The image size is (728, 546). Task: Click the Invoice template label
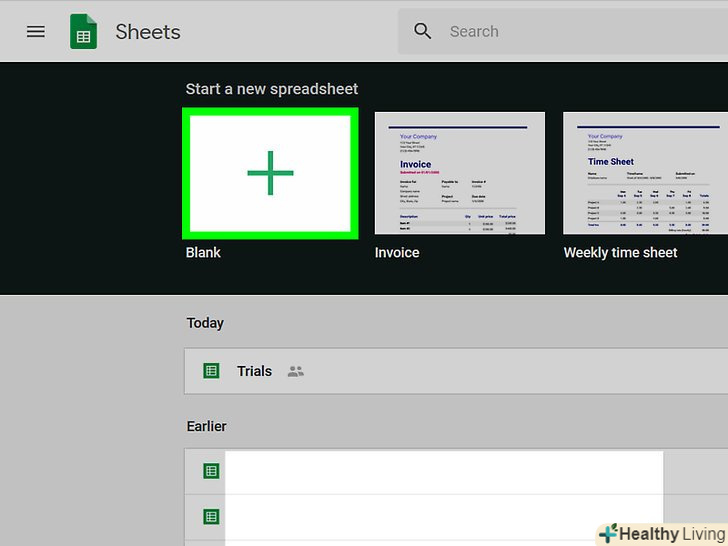click(397, 253)
